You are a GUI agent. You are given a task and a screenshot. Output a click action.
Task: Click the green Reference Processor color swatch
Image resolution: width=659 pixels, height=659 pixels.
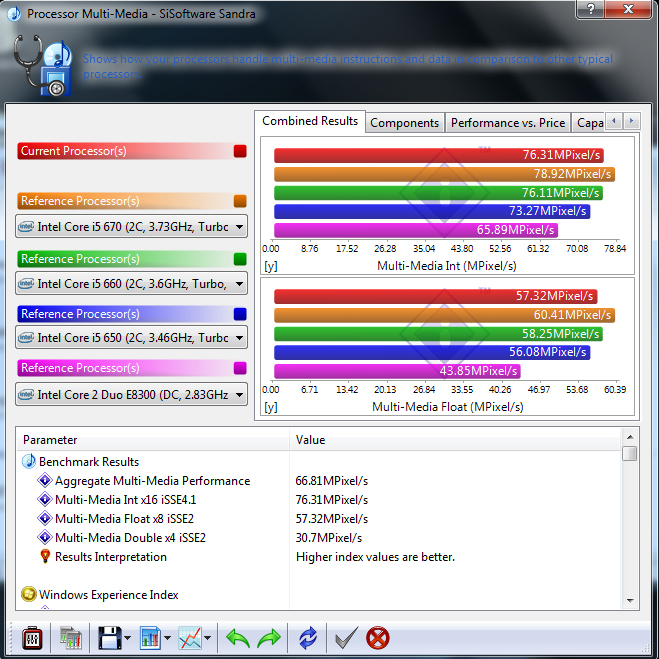point(240,259)
